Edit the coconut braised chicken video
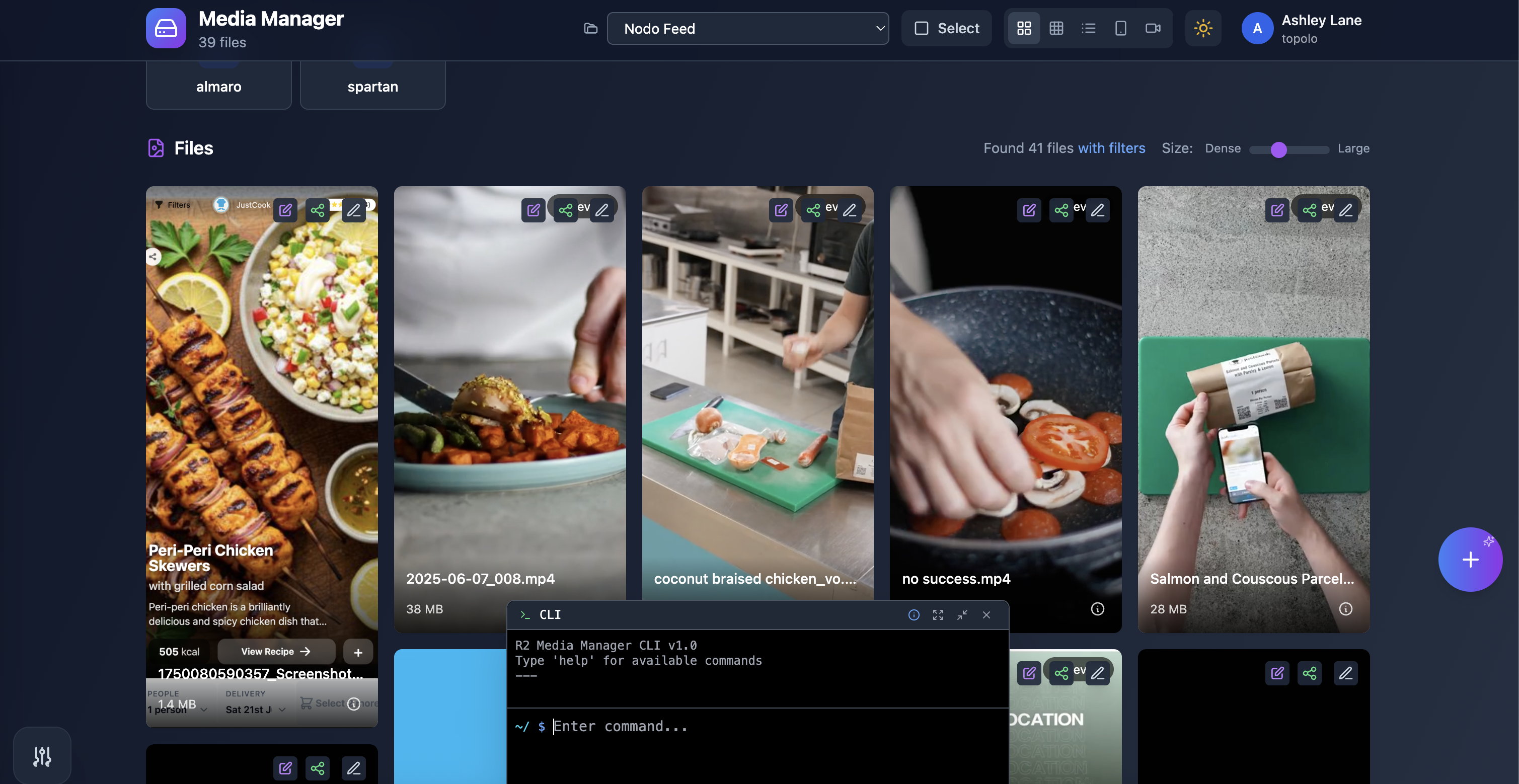This screenshot has width=1519, height=784. click(780, 210)
